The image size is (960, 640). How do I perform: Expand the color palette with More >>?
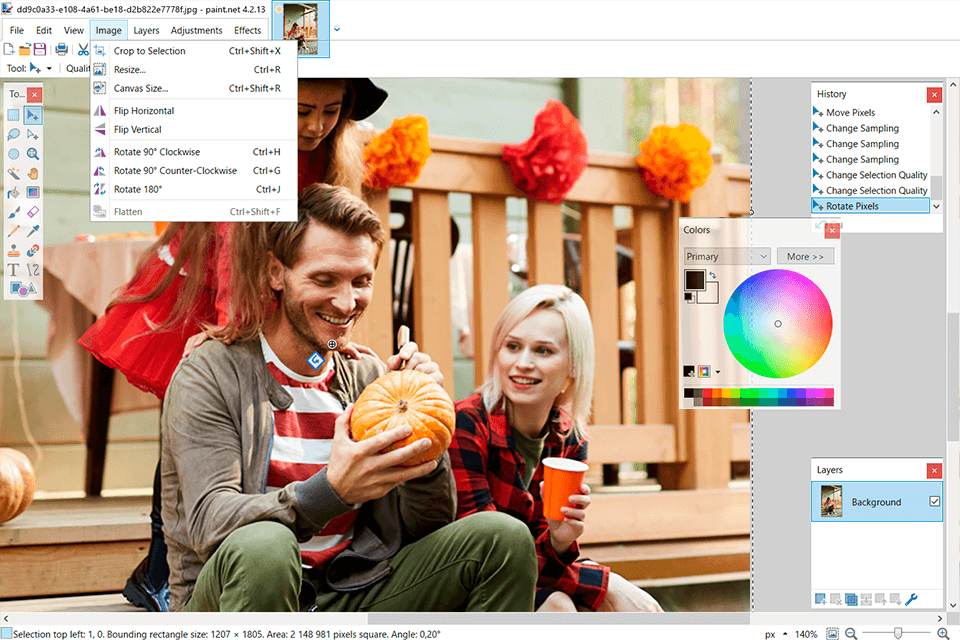point(805,256)
